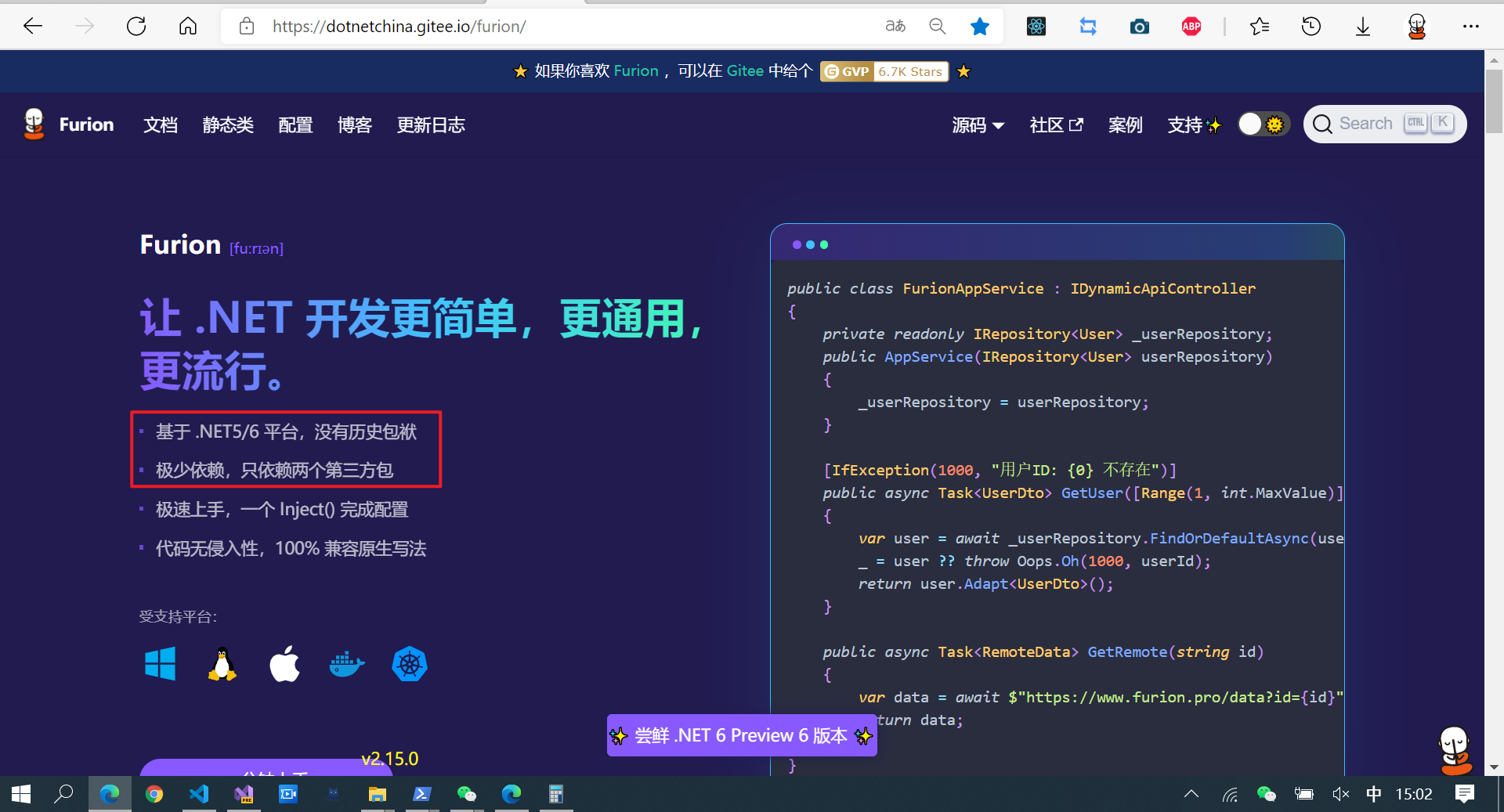Open the 静态类 nav item
The height and width of the screenshot is (812, 1504).
[x=228, y=125]
